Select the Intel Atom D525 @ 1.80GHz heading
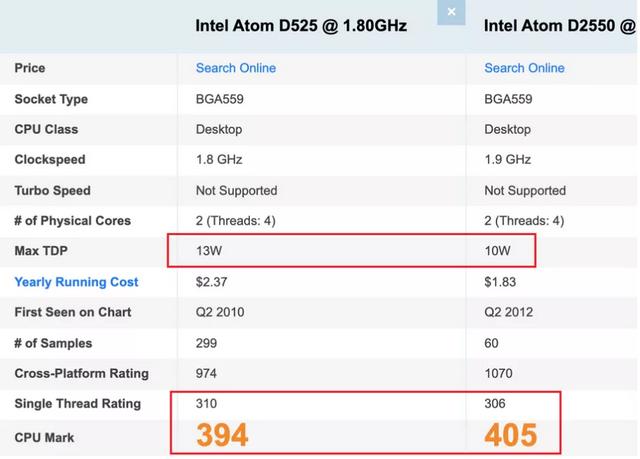The height and width of the screenshot is (459, 640). coord(301,26)
